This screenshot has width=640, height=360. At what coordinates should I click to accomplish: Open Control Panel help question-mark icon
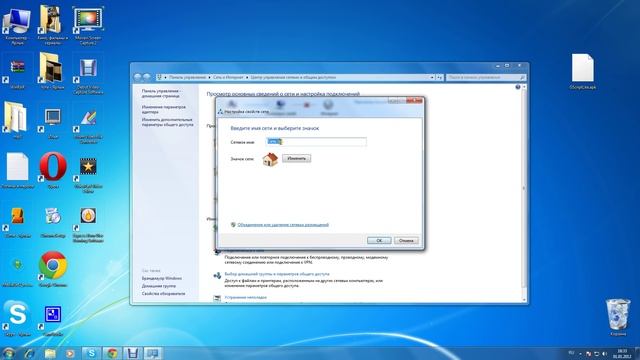(x=518, y=87)
